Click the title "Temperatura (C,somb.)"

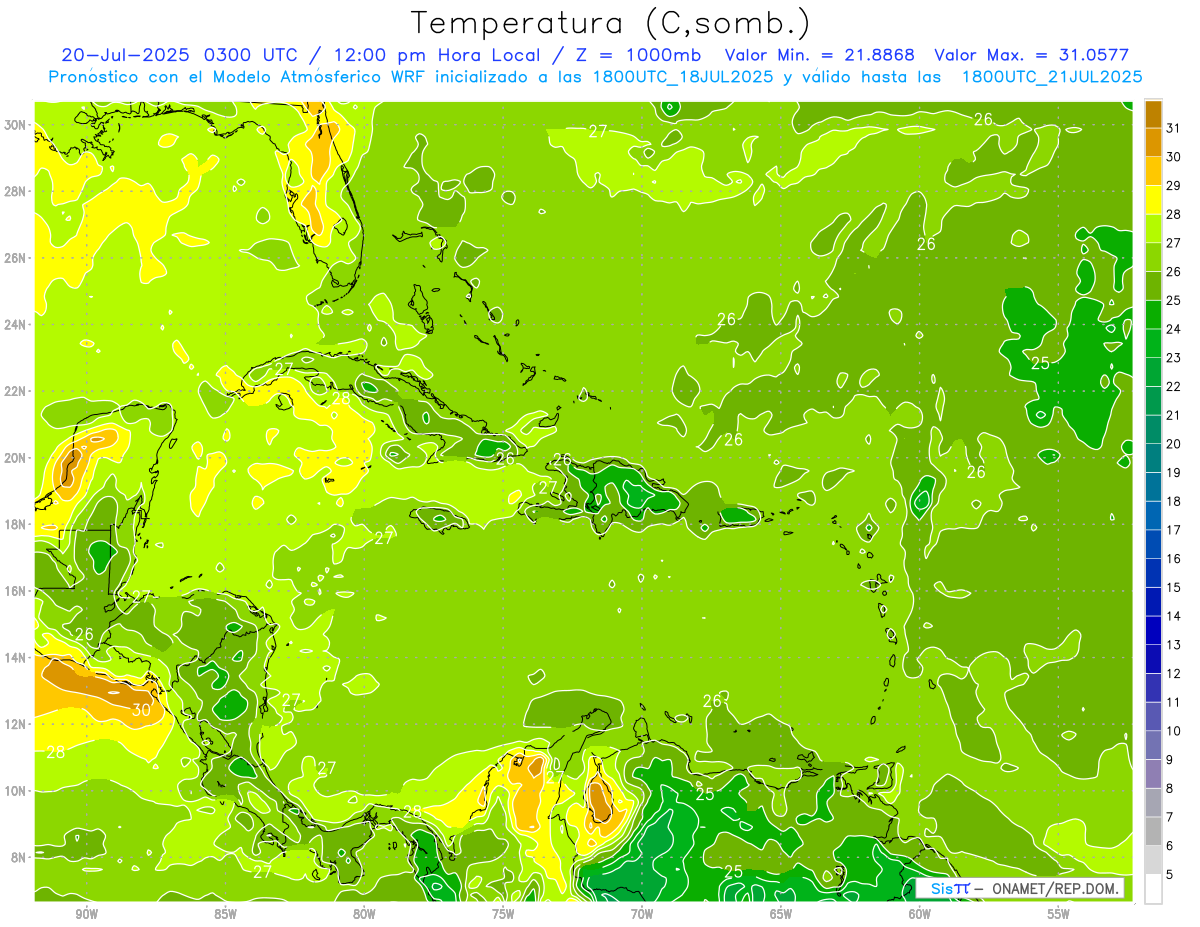pyautogui.click(x=611, y=23)
